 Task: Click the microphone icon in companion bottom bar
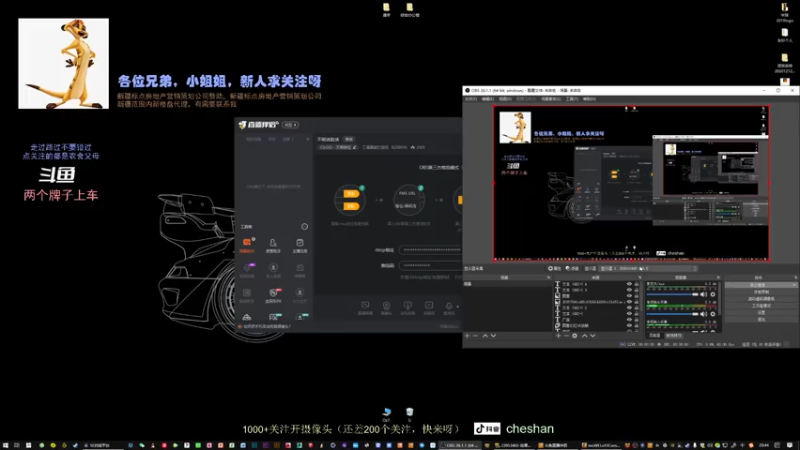(x=449, y=307)
